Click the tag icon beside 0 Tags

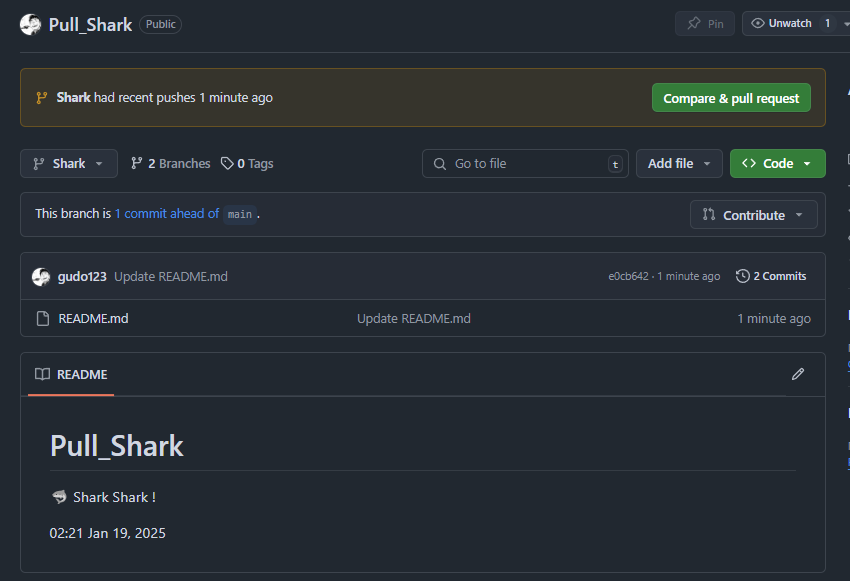tap(227, 163)
